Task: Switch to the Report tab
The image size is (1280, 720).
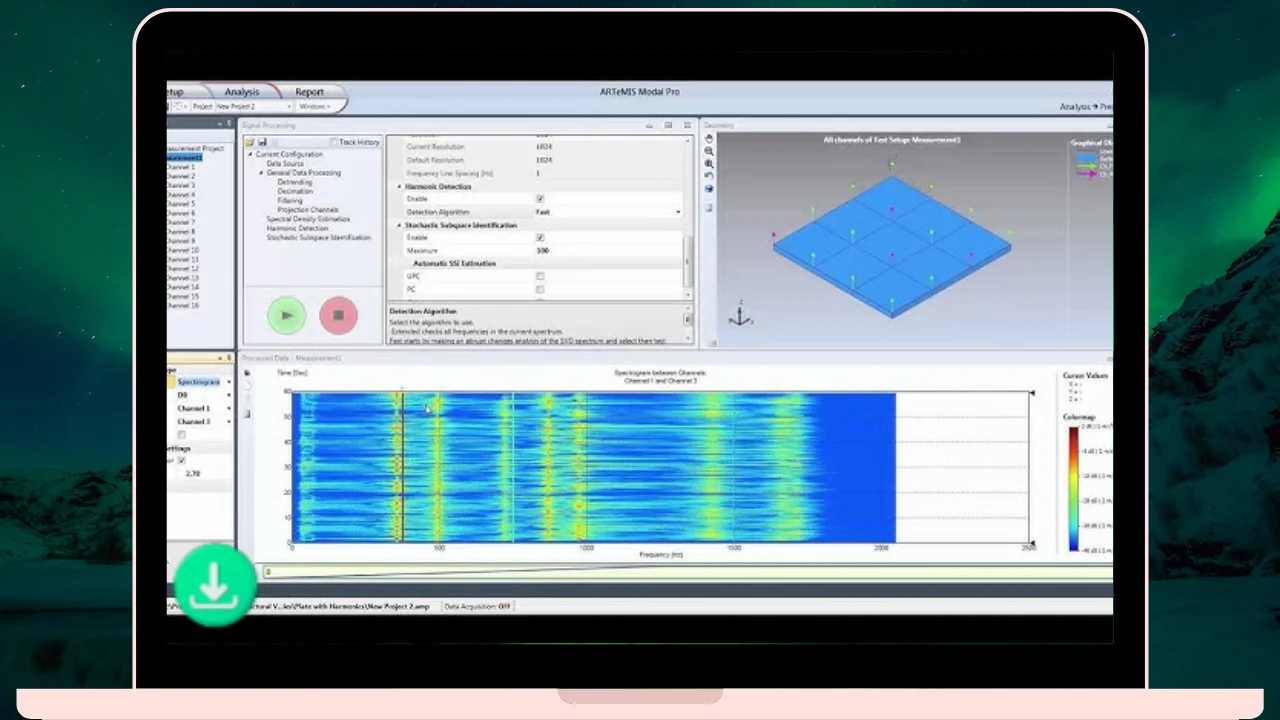Action: click(x=309, y=92)
